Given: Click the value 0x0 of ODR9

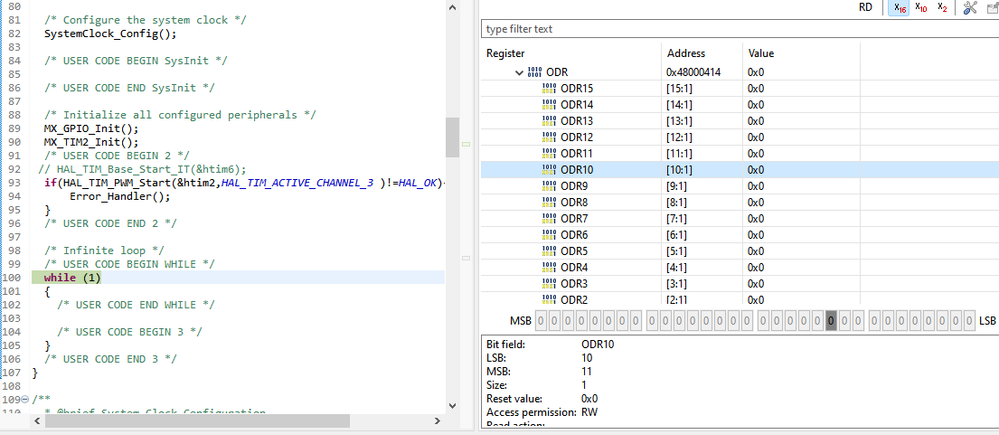Looking at the screenshot, I should 756,186.
